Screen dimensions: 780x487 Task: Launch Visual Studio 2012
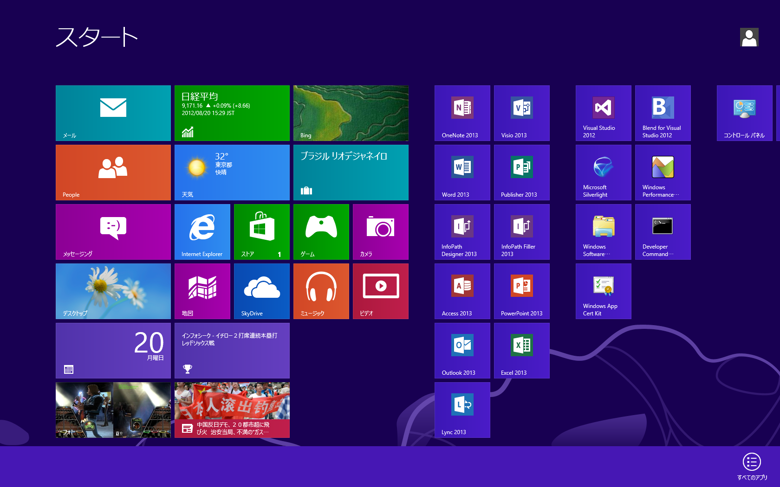pyautogui.click(x=603, y=113)
